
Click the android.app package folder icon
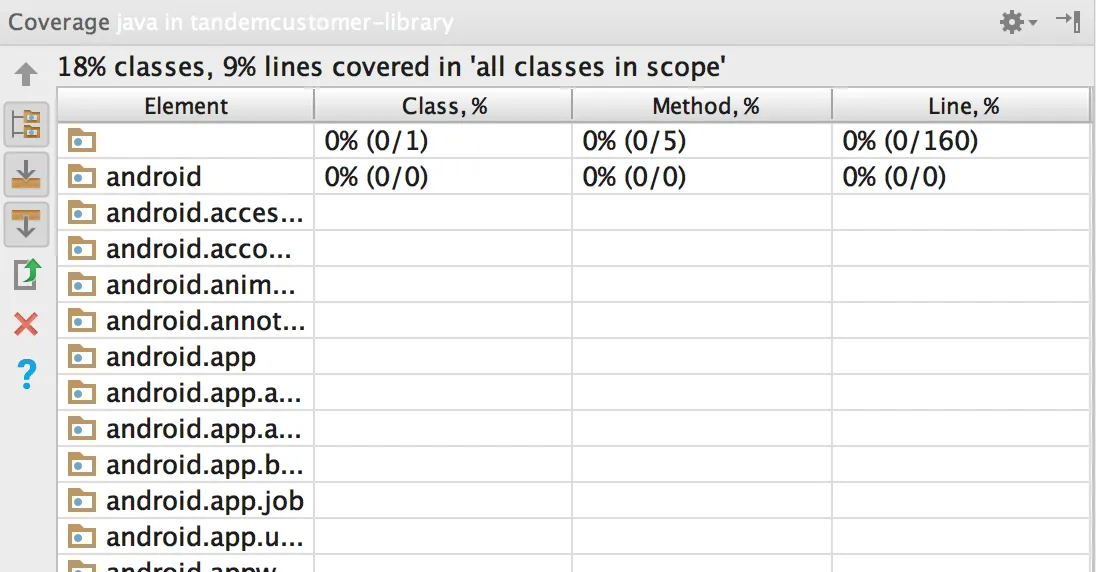pyautogui.click(x=82, y=357)
